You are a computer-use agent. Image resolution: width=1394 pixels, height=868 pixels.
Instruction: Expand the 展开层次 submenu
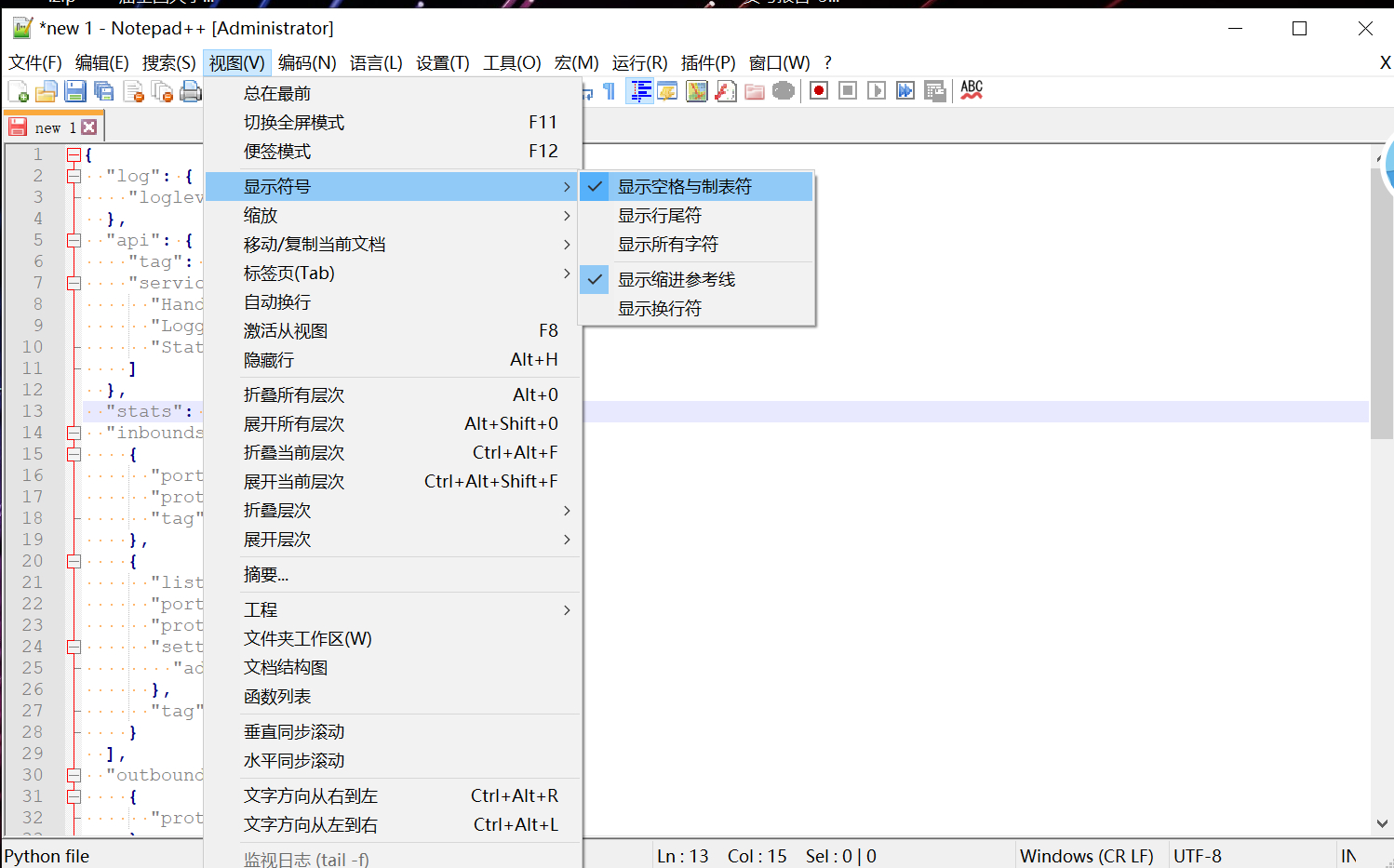[393, 539]
